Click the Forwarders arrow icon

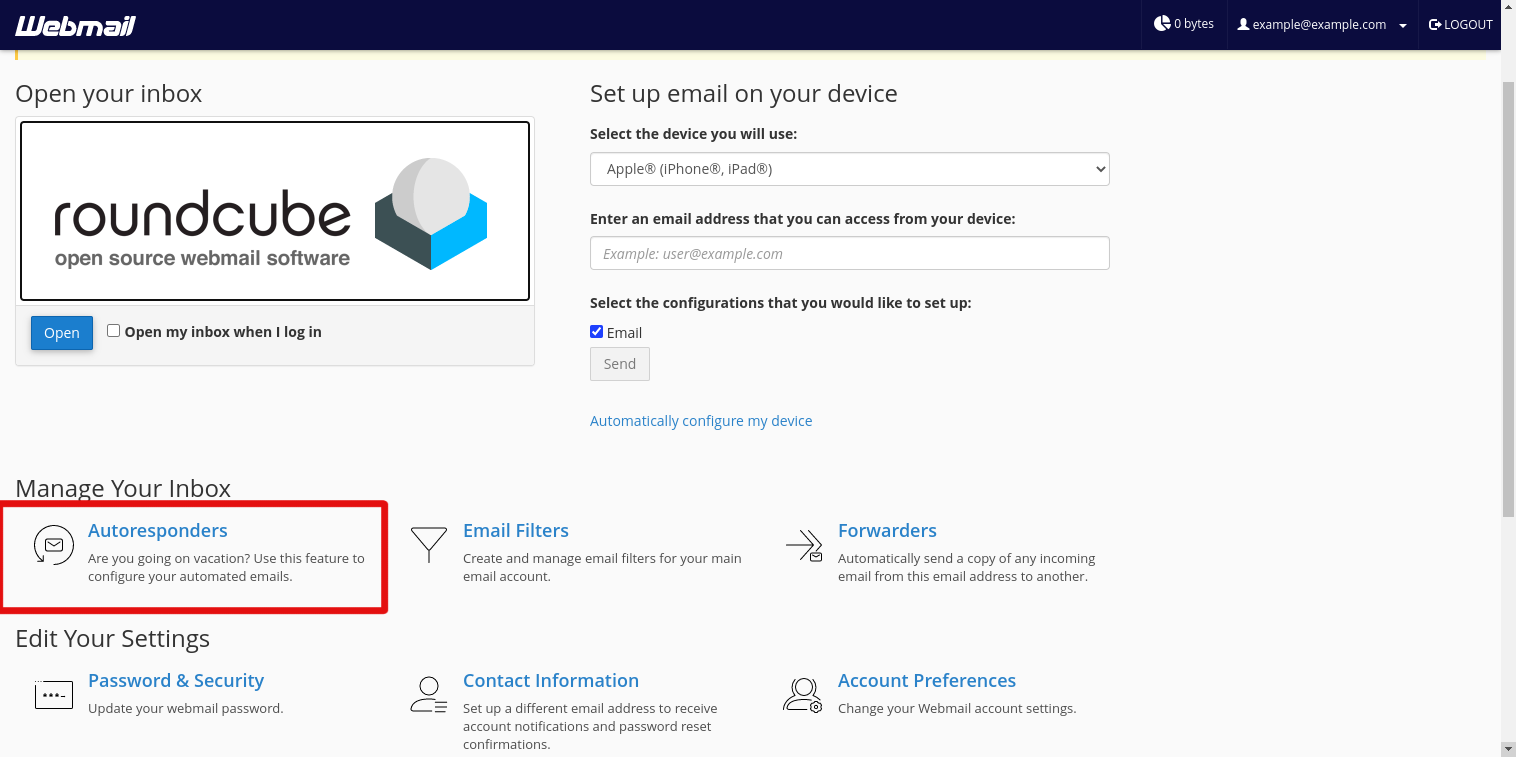tap(804, 545)
